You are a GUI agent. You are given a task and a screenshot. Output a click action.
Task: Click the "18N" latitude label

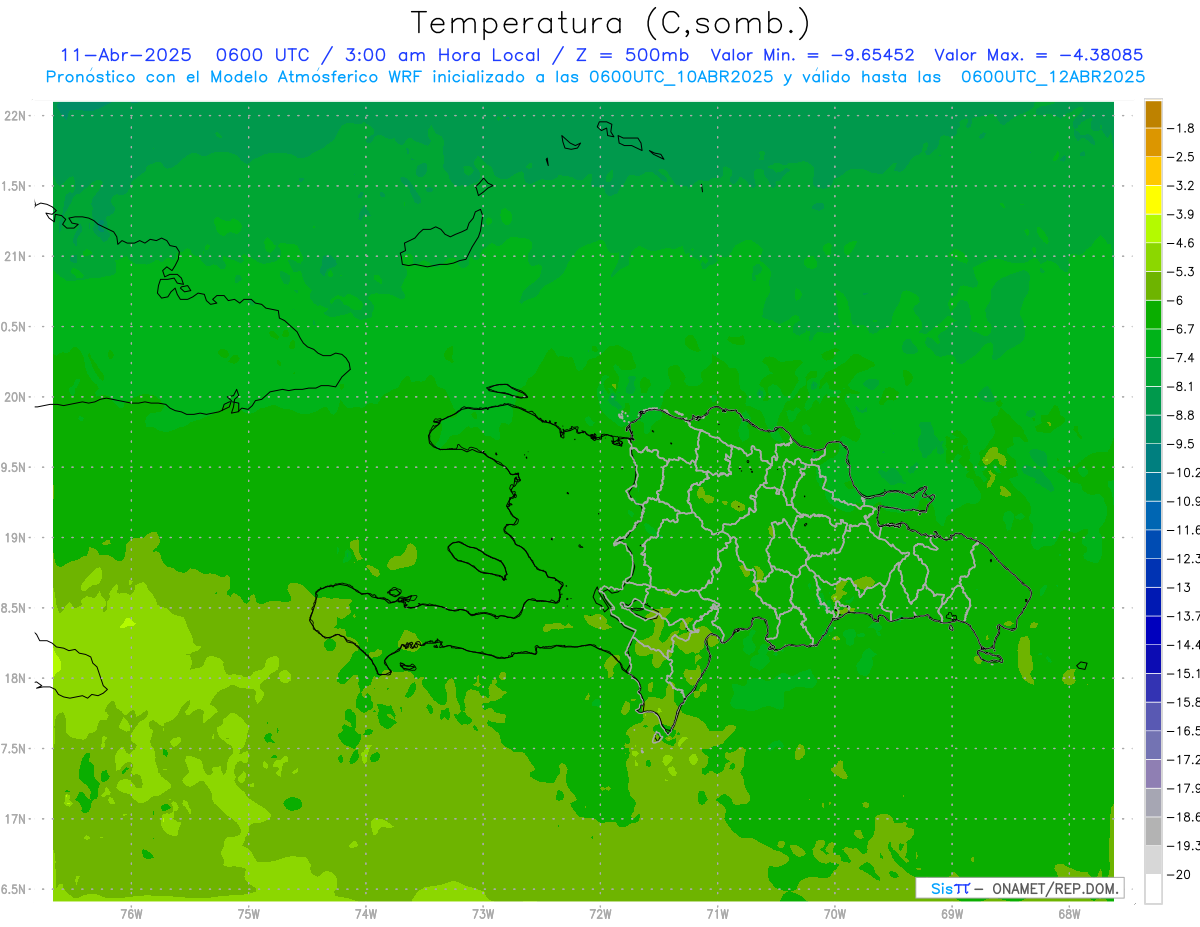pyautogui.click(x=15, y=678)
